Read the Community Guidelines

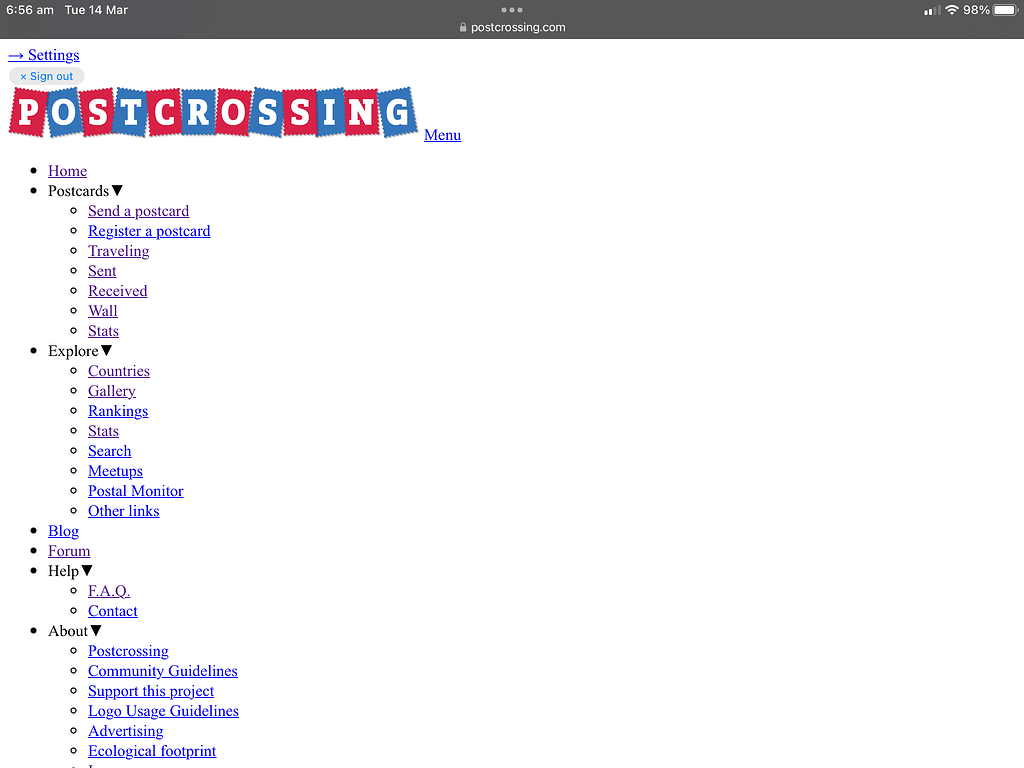(162, 671)
